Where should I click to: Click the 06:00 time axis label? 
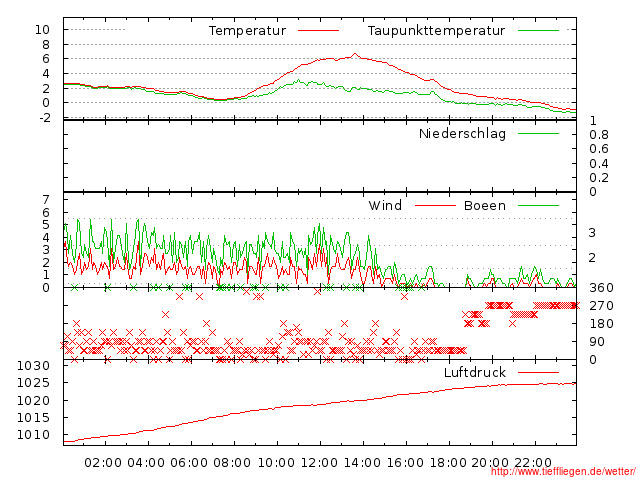[x=189, y=463]
